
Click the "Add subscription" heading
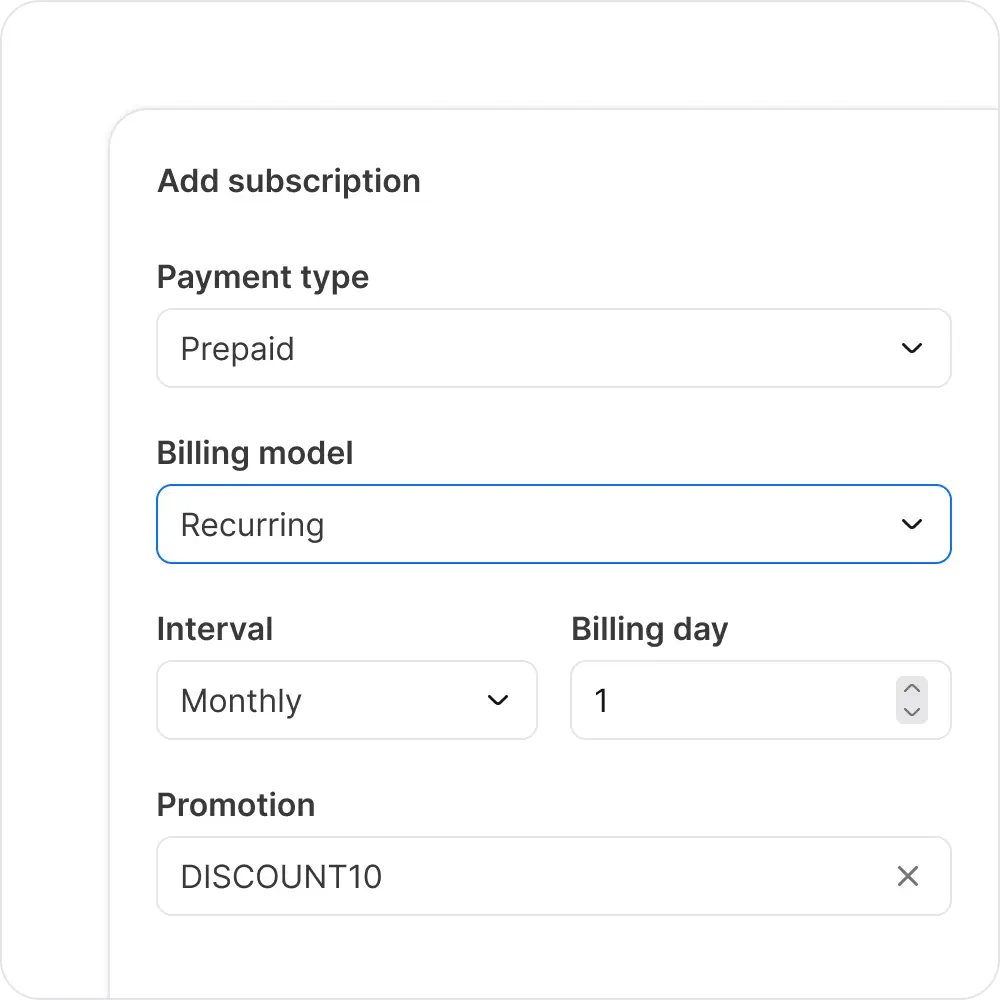point(289,181)
